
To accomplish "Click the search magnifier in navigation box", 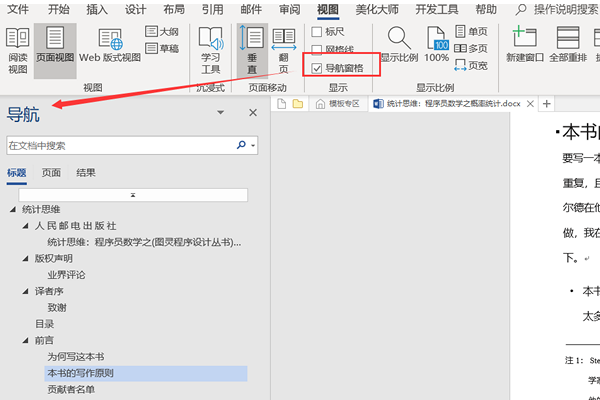I will [x=241, y=145].
